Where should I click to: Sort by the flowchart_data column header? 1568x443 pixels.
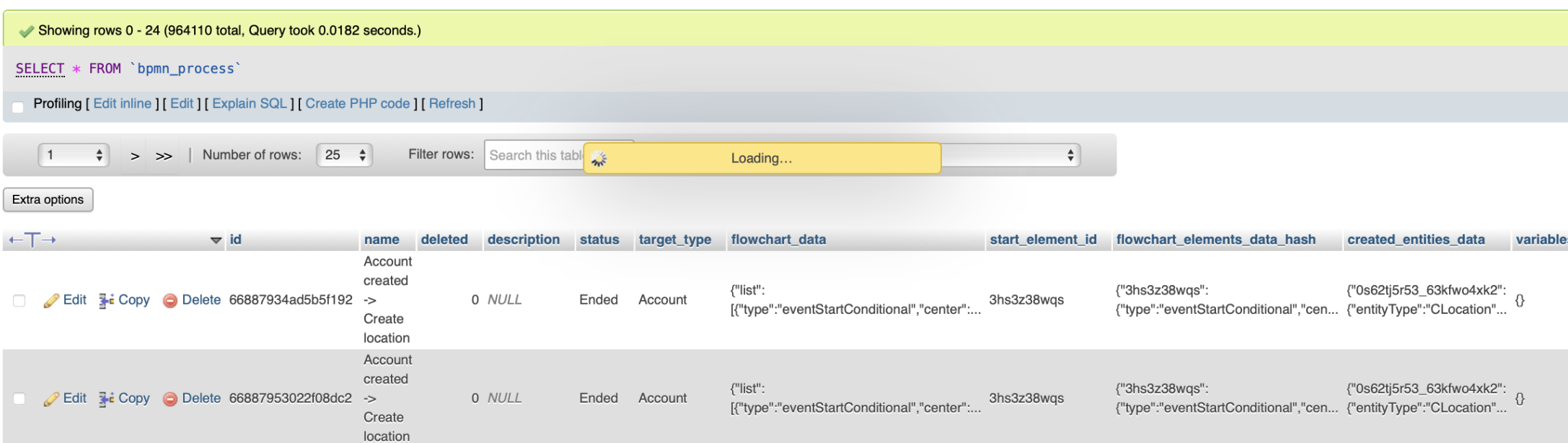778,240
